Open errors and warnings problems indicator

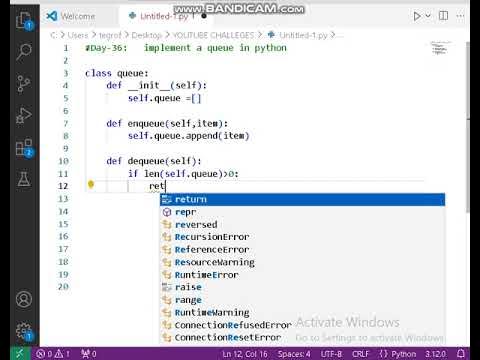53,354
